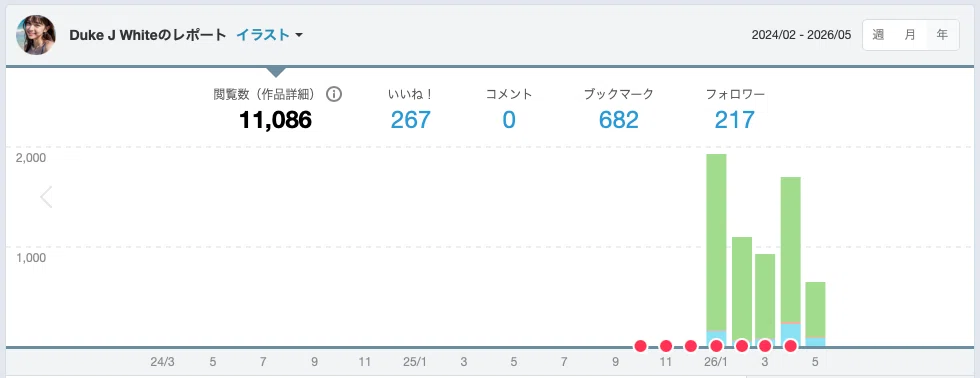Screen dimensions: 980x378
Task: Click the second-tallest green bar near month 4
Action: tap(791, 250)
